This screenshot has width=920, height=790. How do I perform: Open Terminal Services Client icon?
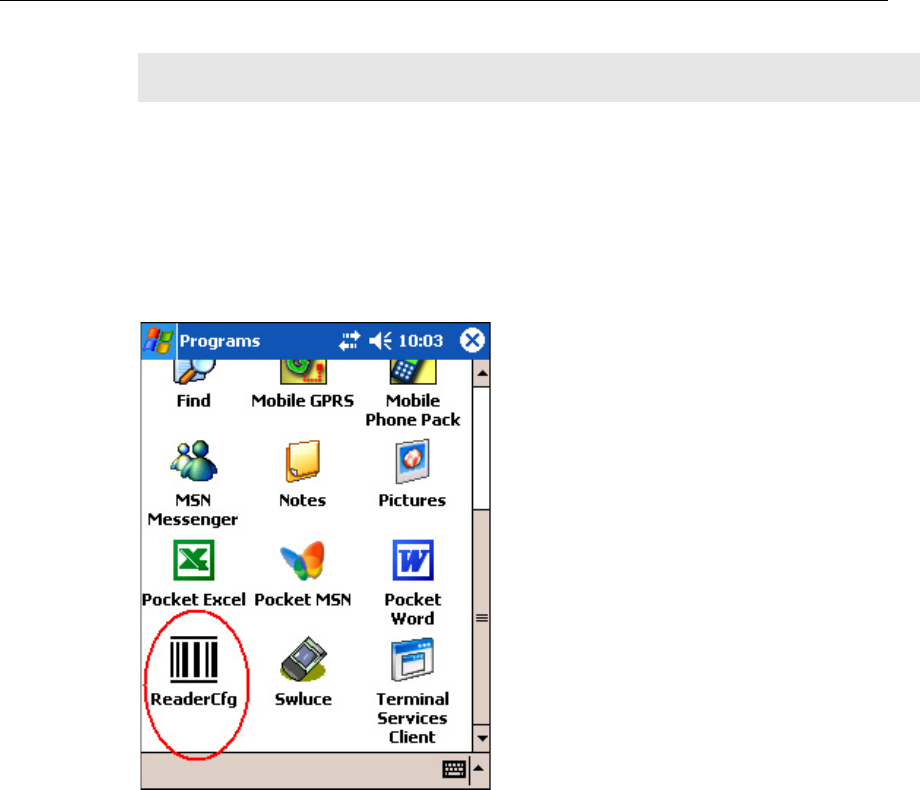tap(412, 660)
